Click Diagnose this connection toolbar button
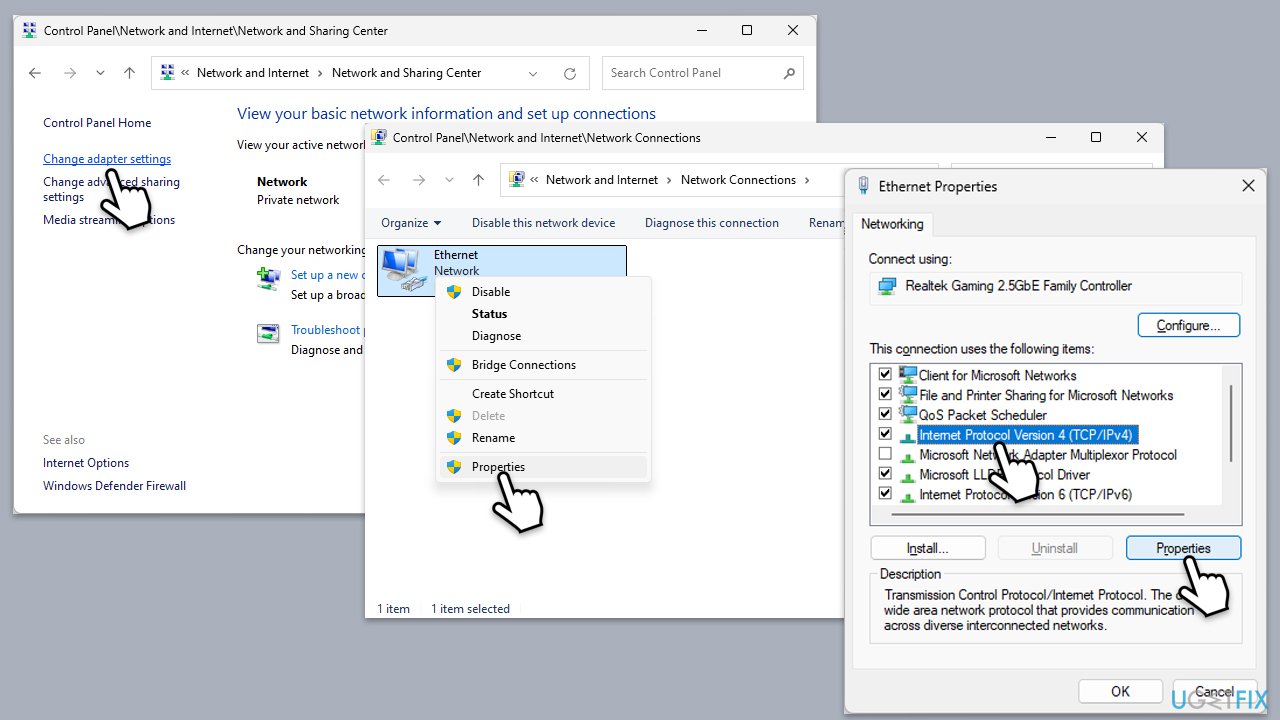 [712, 223]
